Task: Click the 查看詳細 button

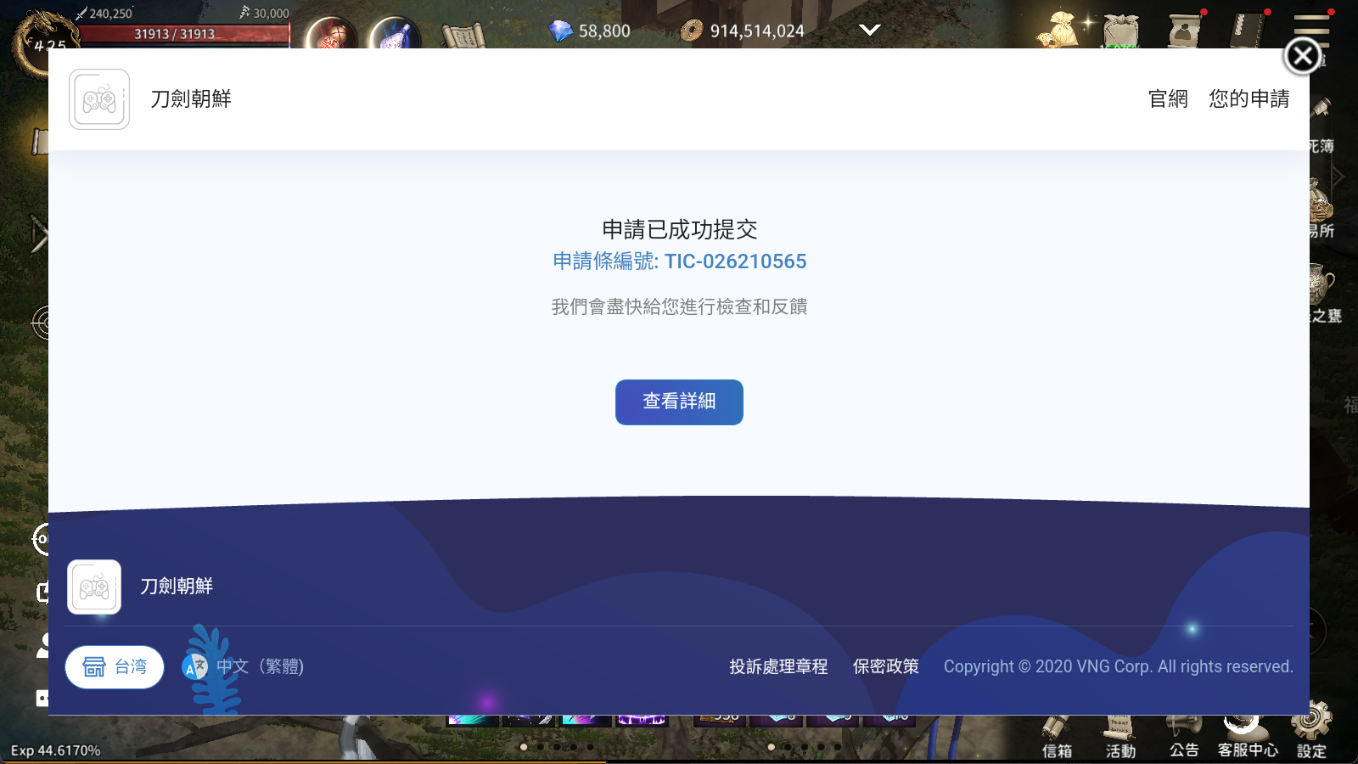Action: click(678, 402)
